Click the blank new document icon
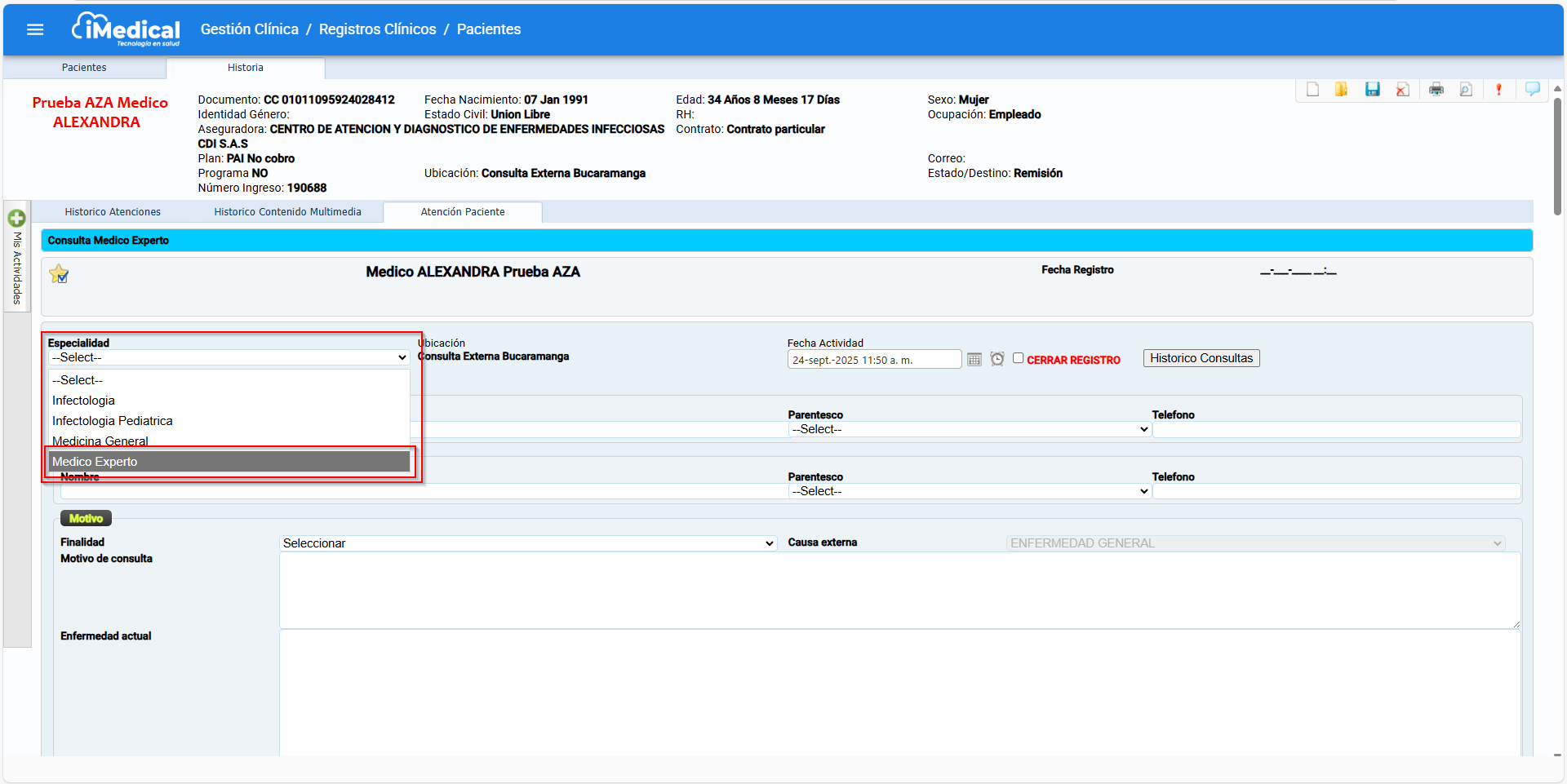The height and width of the screenshot is (784, 1567). [x=1312, y=90]
